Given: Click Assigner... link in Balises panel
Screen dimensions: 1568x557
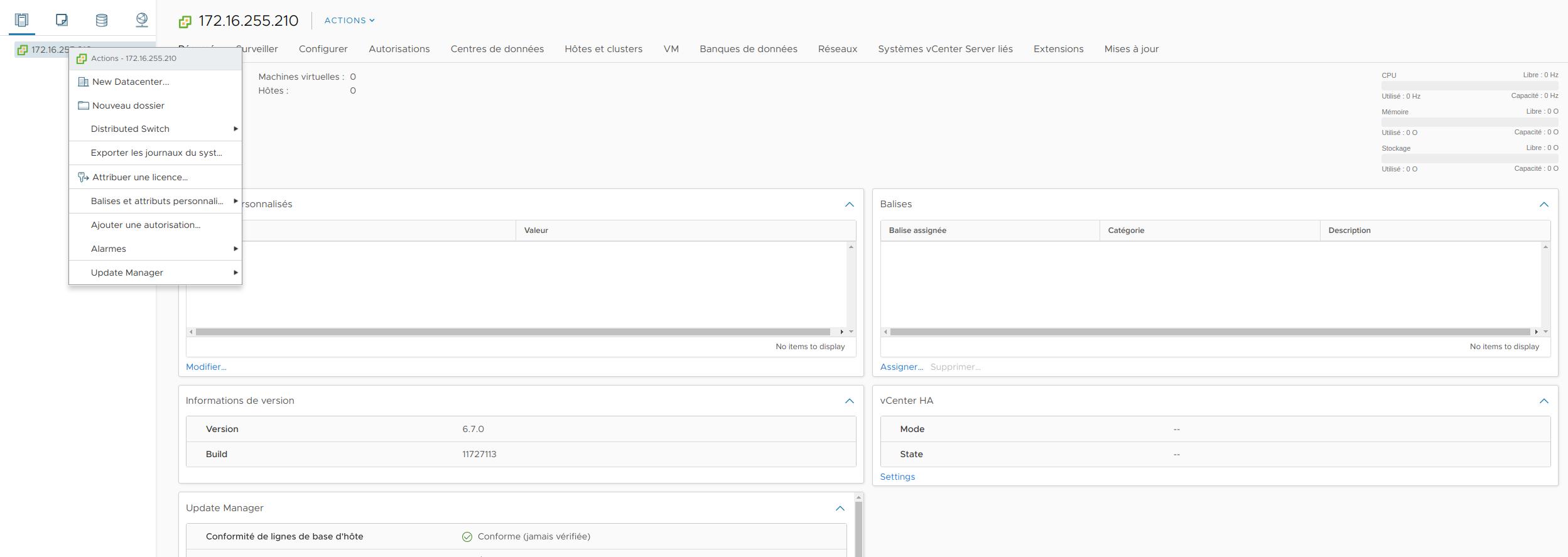Looking at the screenshot, I should pyautogui.click(x=902, y=367).
